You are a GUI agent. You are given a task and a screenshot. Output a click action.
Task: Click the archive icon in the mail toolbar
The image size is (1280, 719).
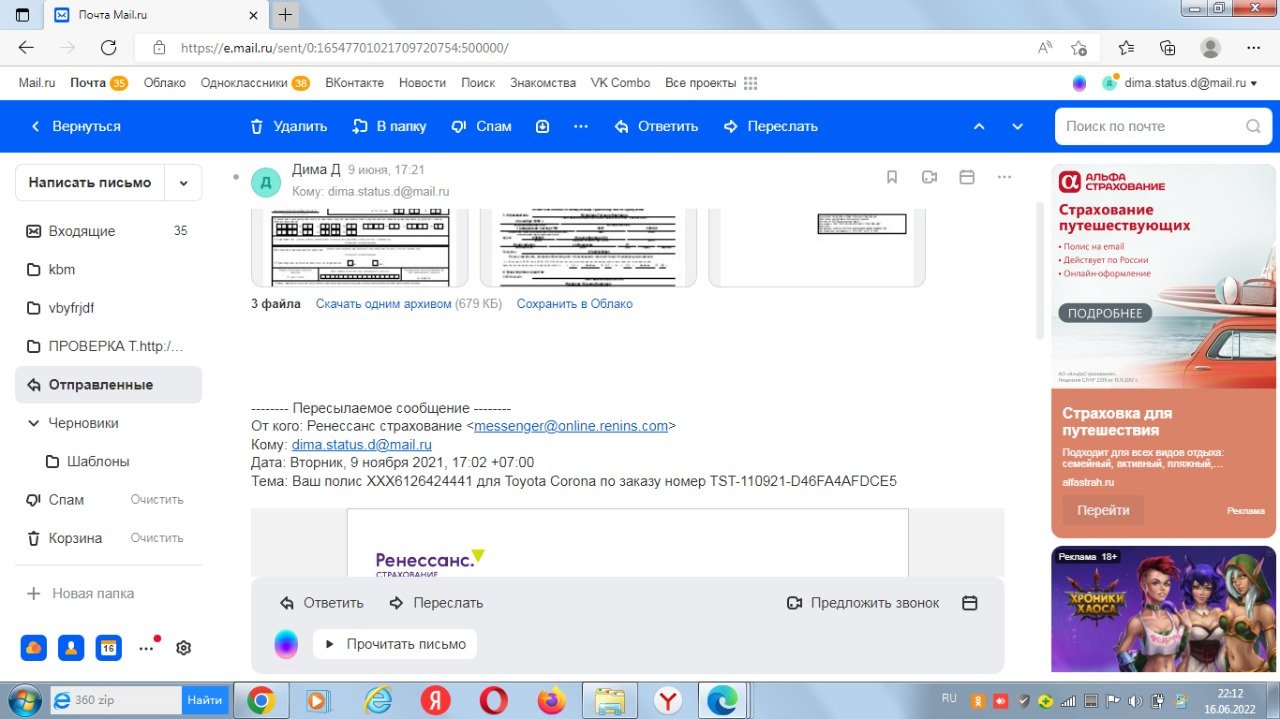point(542,127)
